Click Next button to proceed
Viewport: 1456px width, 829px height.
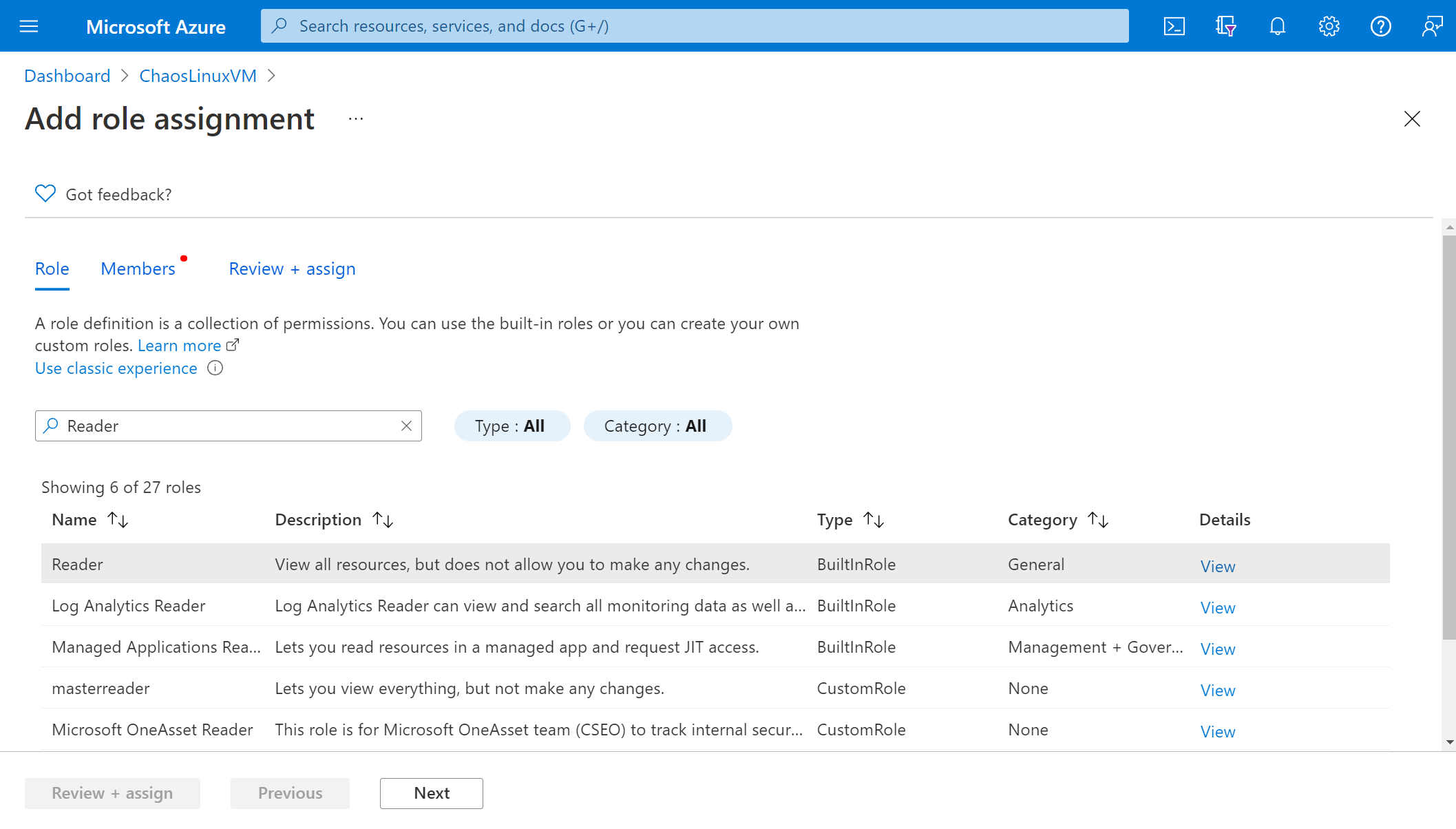pyautogui.click(x=431, y=792)
